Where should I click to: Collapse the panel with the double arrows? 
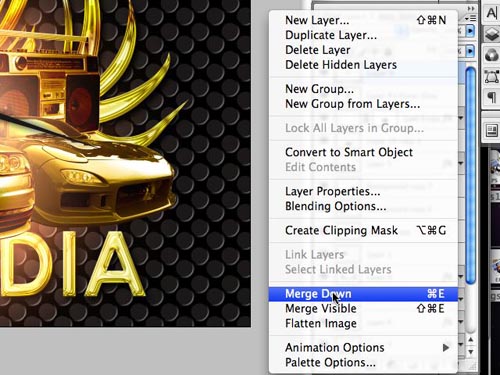point(471,8)
